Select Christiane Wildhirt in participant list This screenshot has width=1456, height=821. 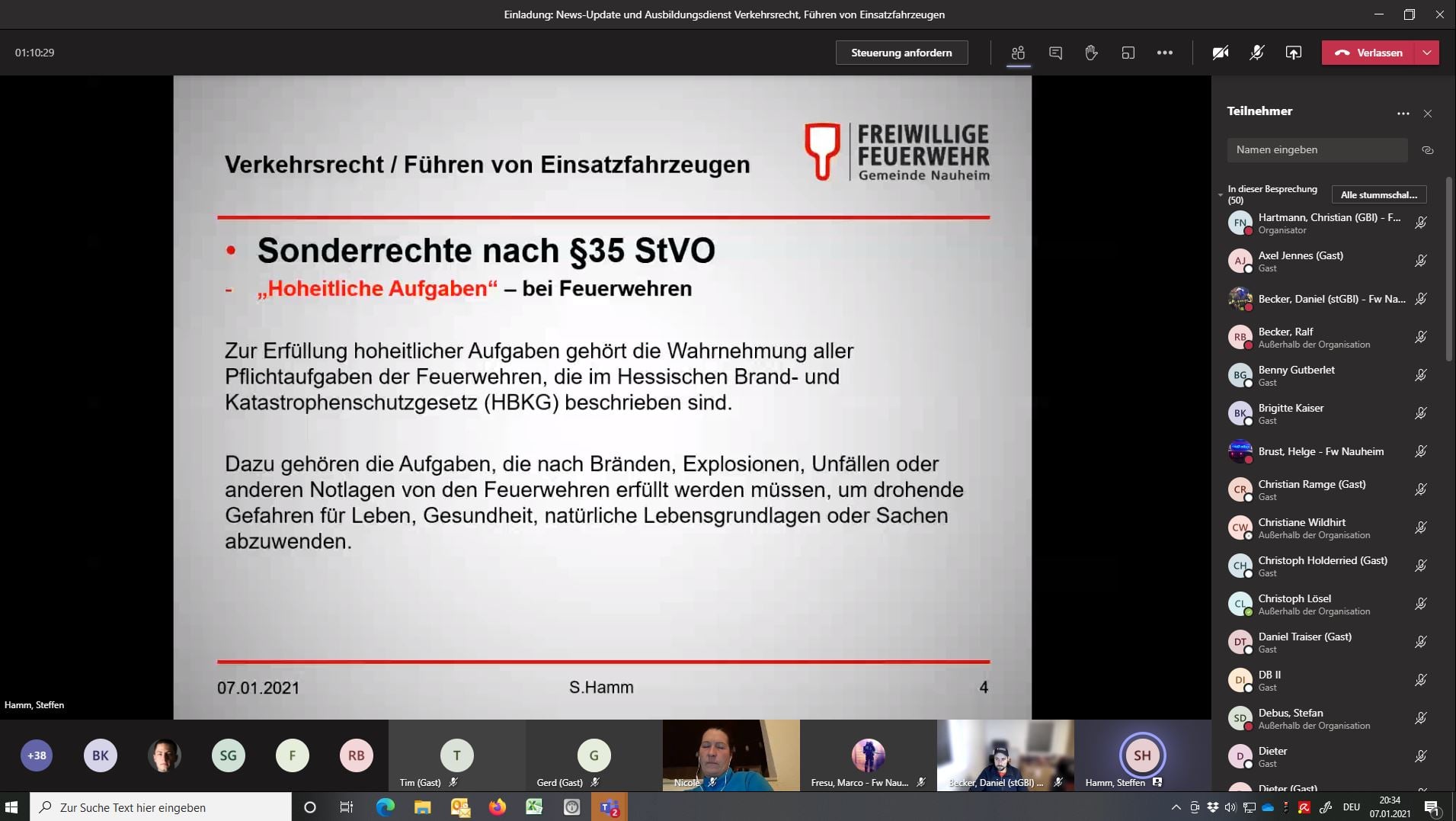[1301, 528]
